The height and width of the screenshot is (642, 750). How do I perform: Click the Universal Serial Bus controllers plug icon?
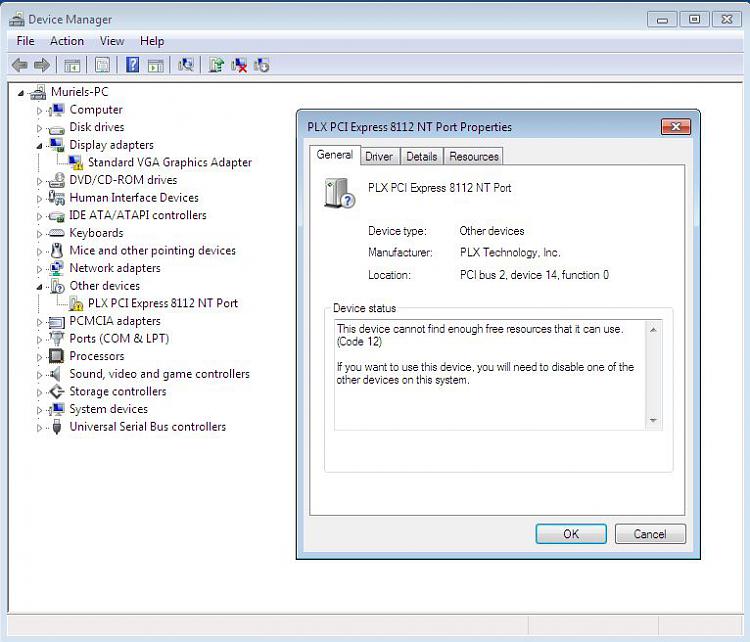pos(56,427)
